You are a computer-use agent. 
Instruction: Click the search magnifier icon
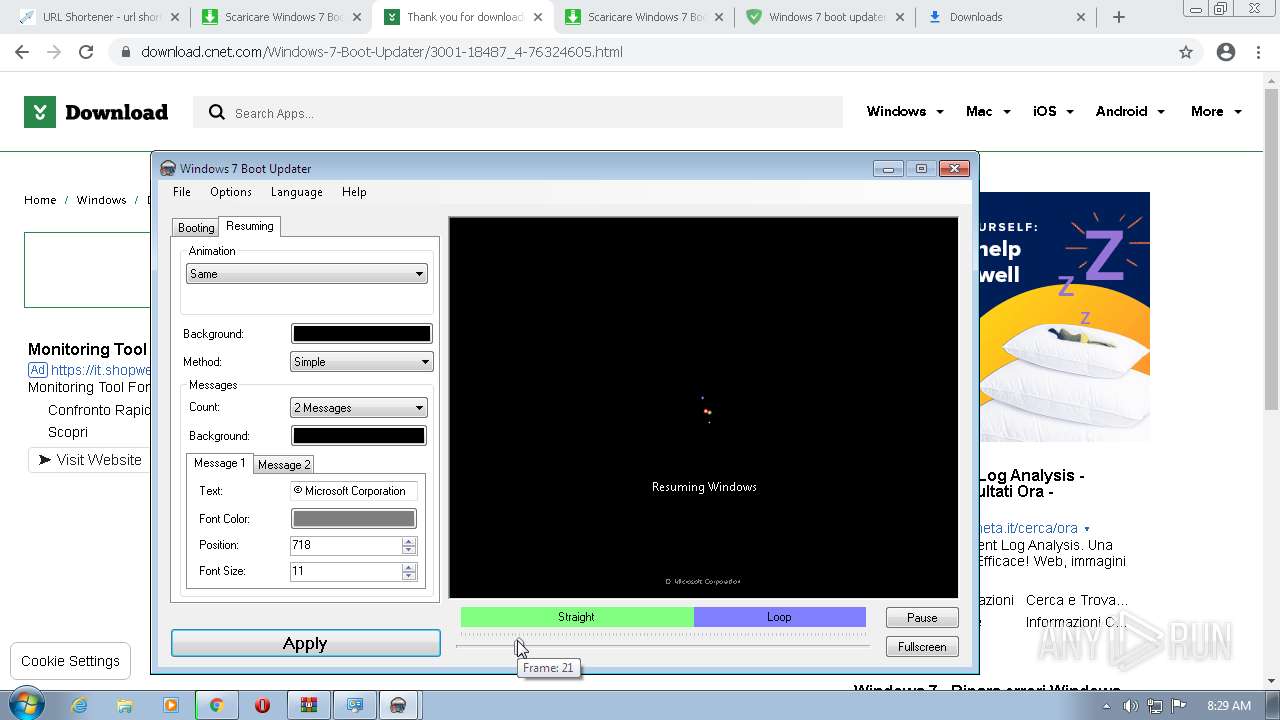(x=216, y=113)
